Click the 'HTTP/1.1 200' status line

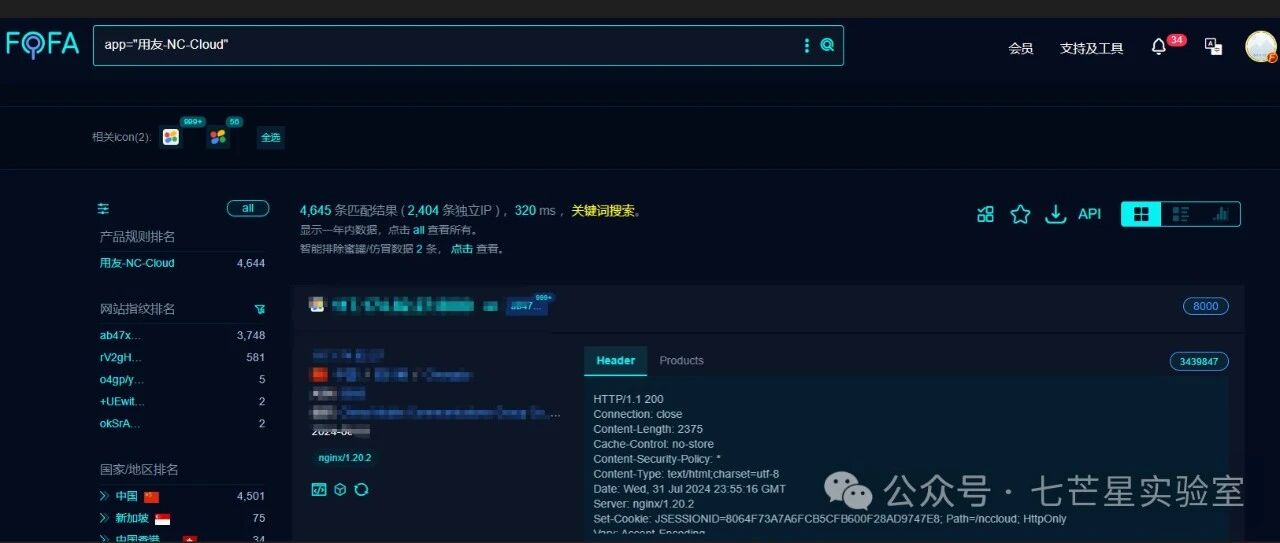[628, 399]
